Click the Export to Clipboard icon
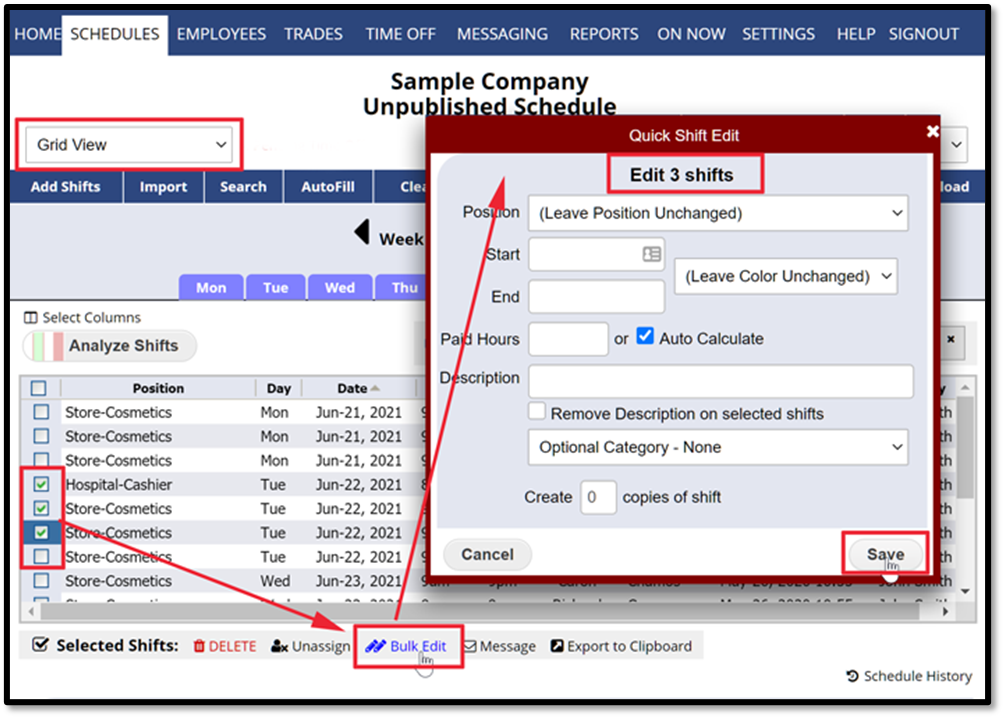The height and width of the screenshot is (718, 1004). click(558, 645)
